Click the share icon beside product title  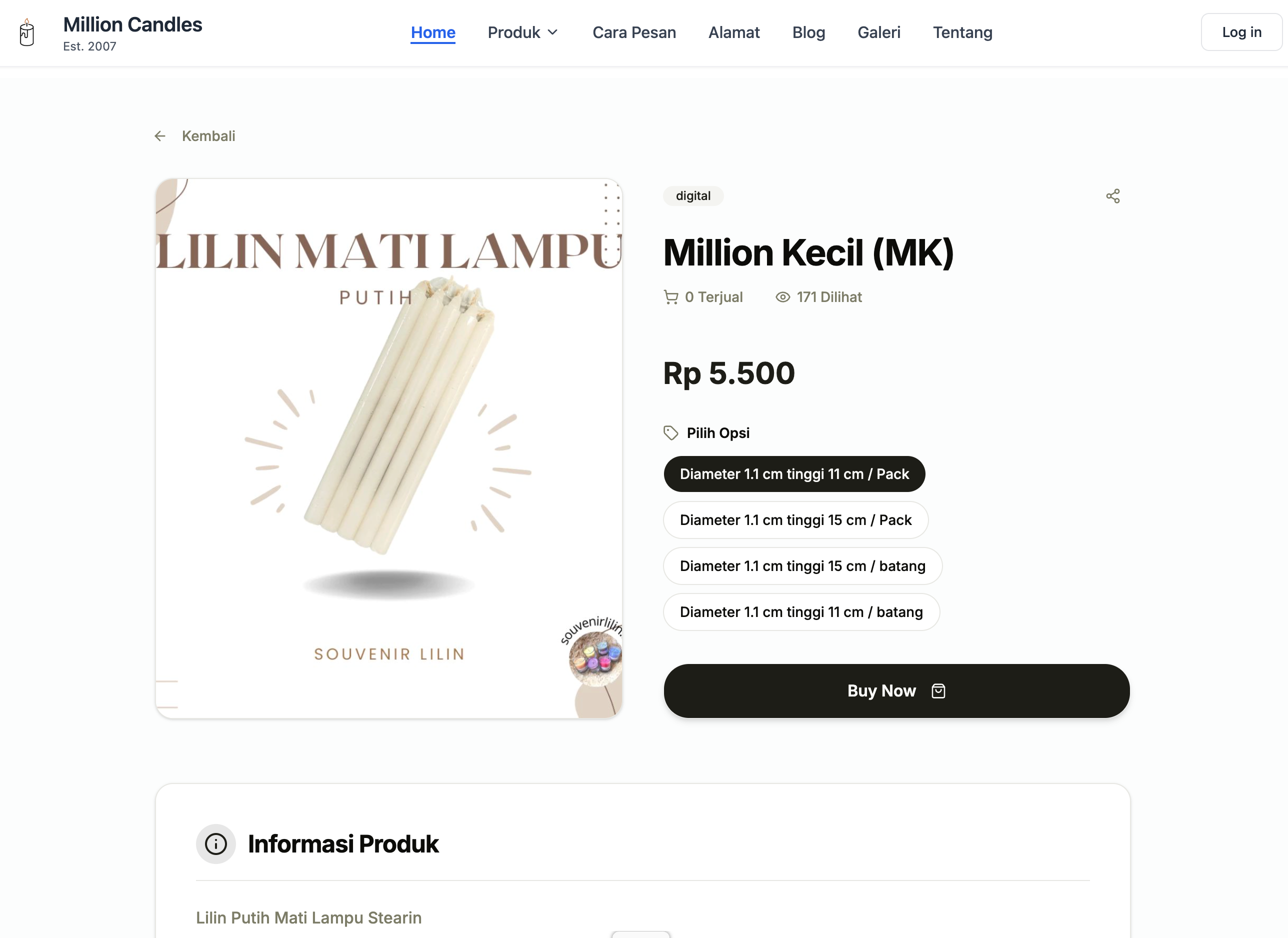click(1112, 196)
